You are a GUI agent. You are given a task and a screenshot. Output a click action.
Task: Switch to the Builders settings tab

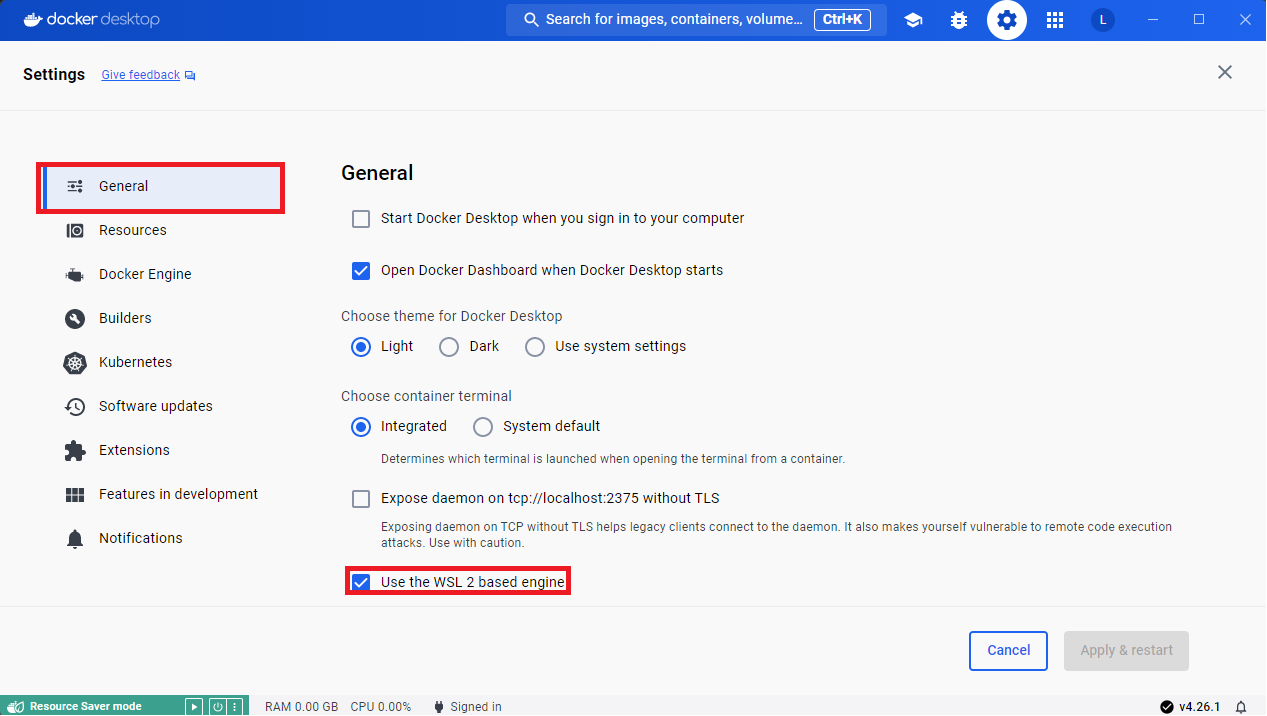[x=162, y=318]
